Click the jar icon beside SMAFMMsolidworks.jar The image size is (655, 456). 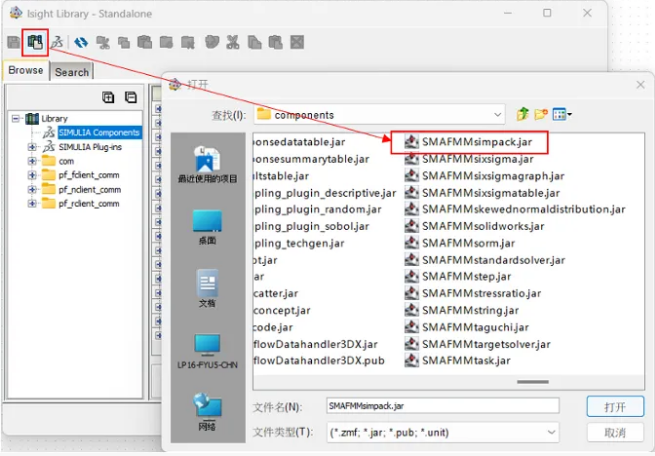[411, 226]
